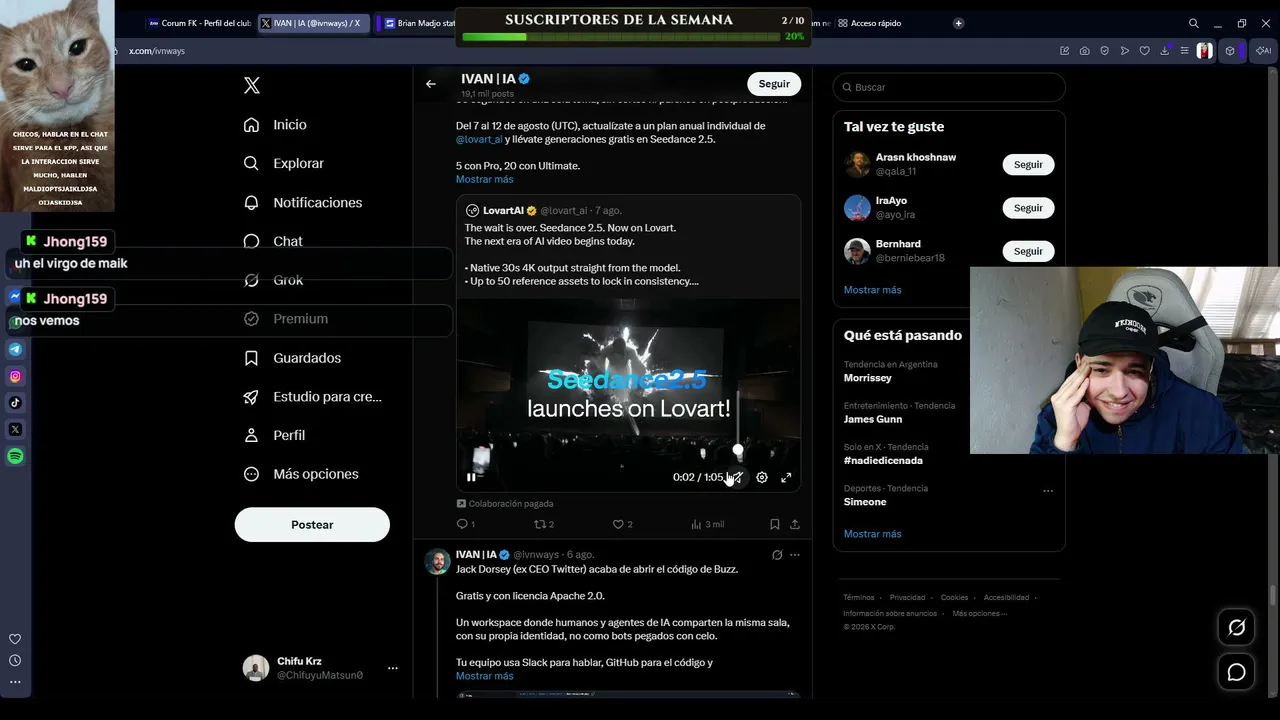Unmute the Seedance video
The width and height of the screenshot is (1280, 720).
coord(737,477)
